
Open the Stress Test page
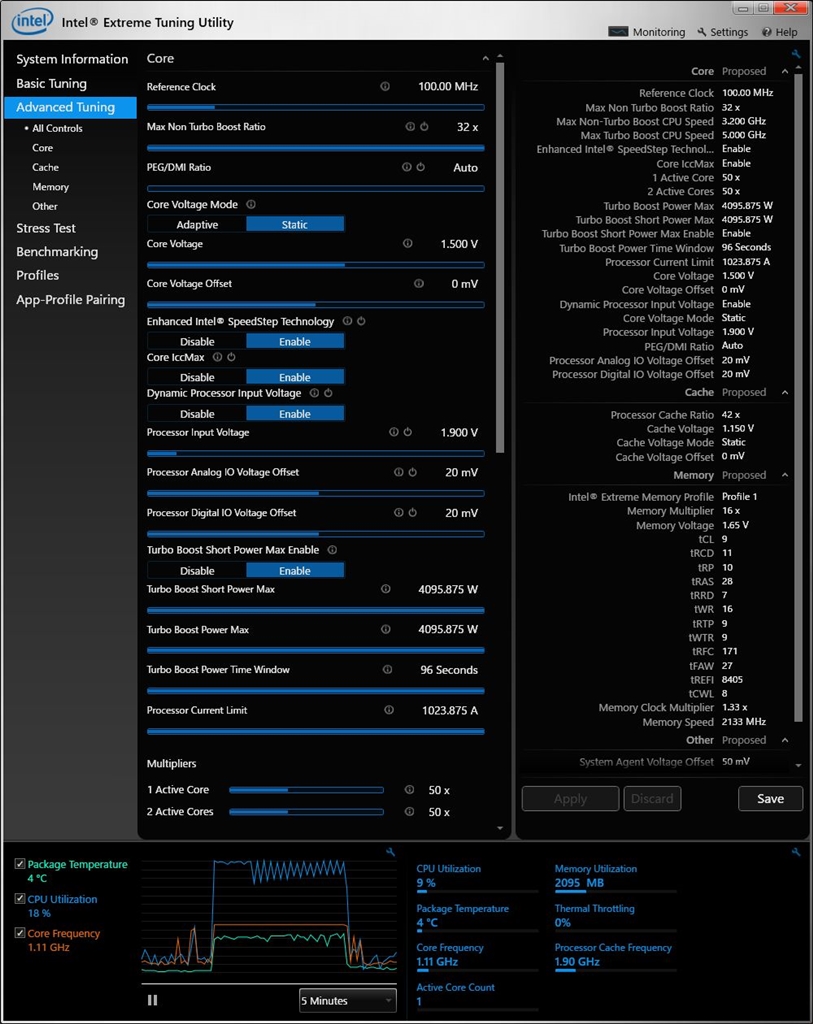point(46,228)
